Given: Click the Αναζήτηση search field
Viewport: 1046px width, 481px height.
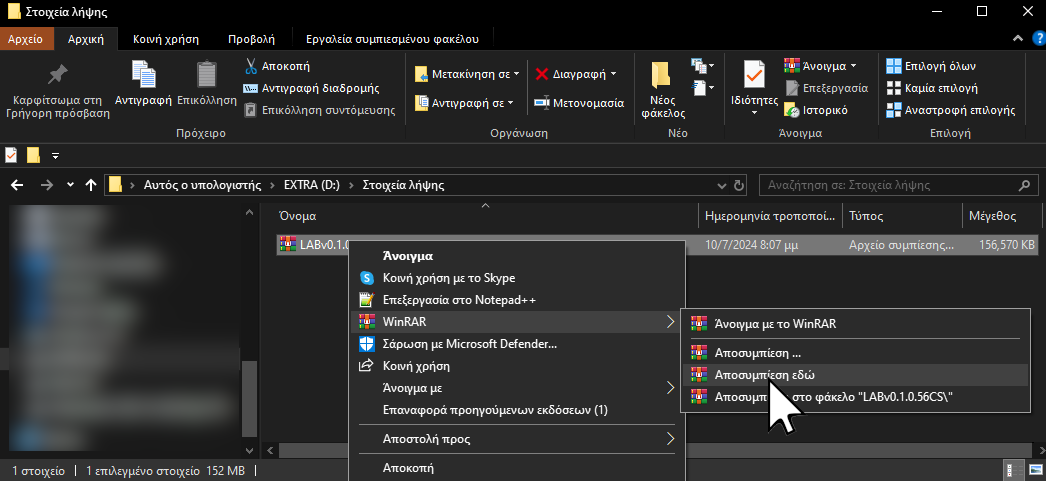Looking at the screenshot, I should tap(885, 185).
